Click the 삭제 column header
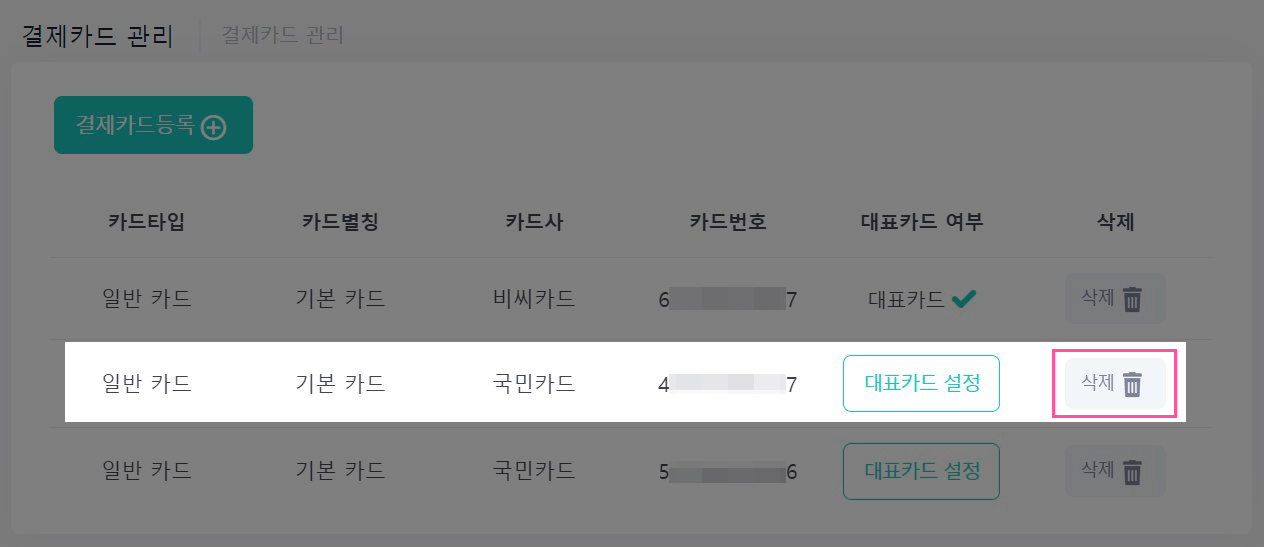This screenshot has height=547, width=1264. point(1115,222)
